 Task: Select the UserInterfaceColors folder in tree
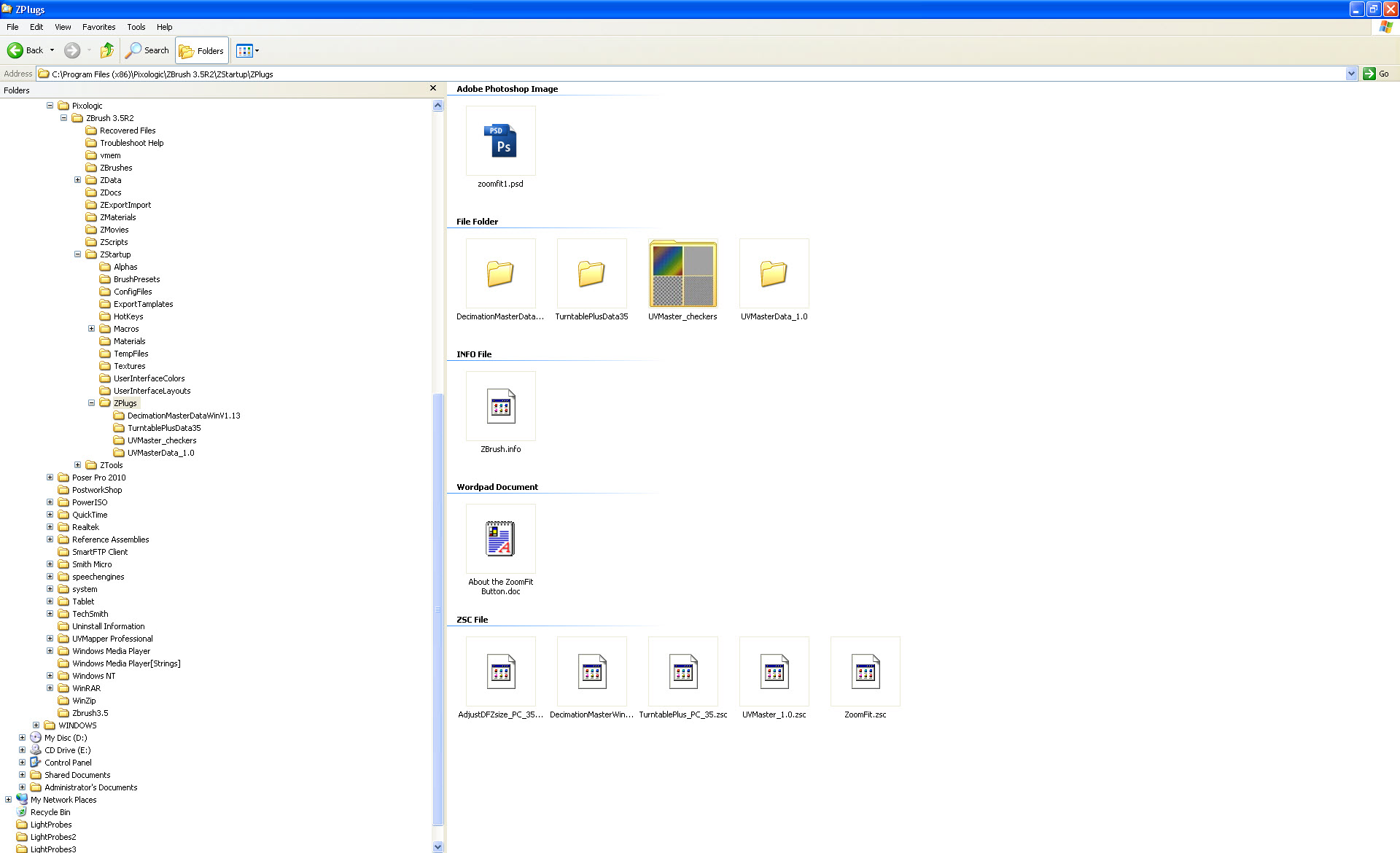[x=149, y=378]
